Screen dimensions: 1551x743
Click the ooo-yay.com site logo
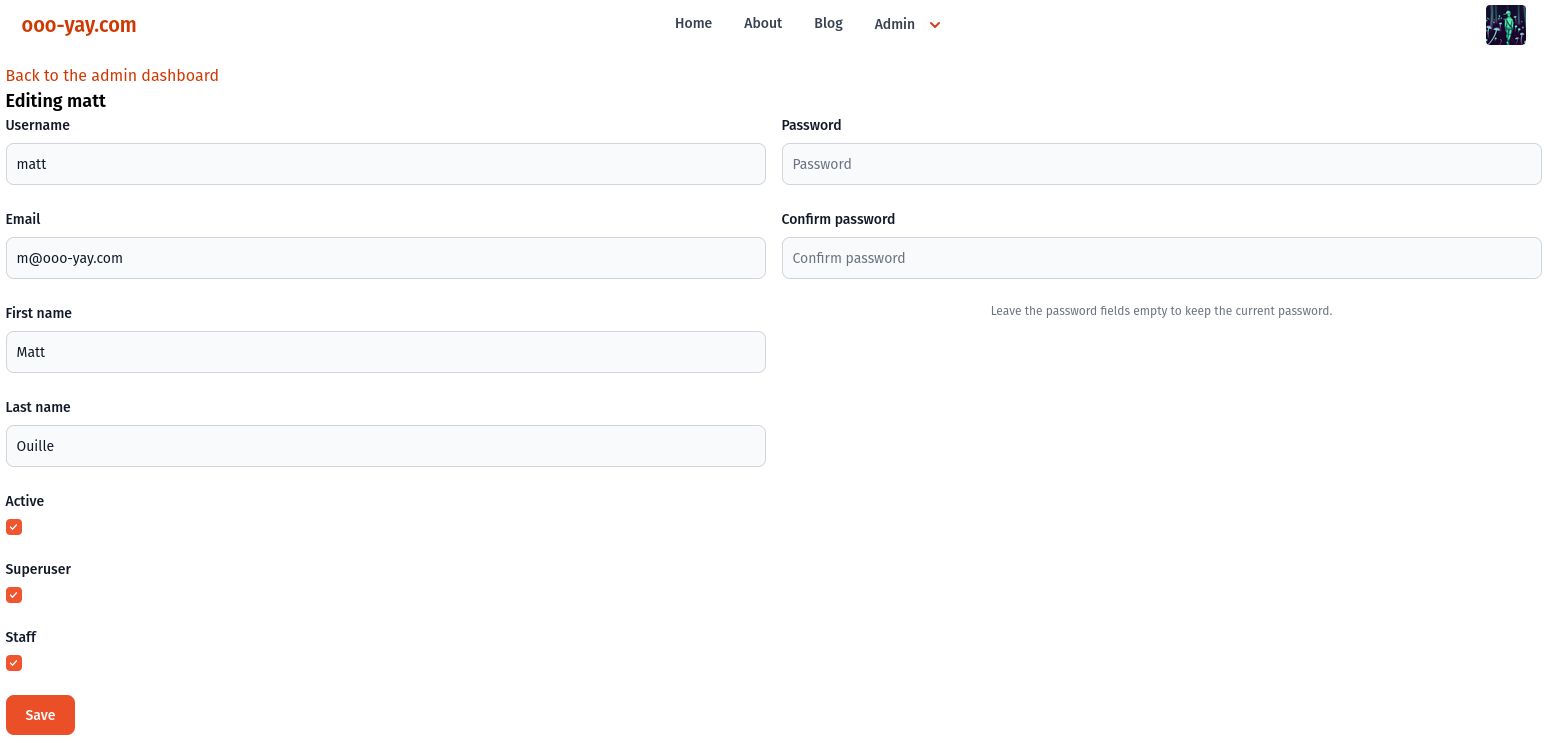pos(79,25)
